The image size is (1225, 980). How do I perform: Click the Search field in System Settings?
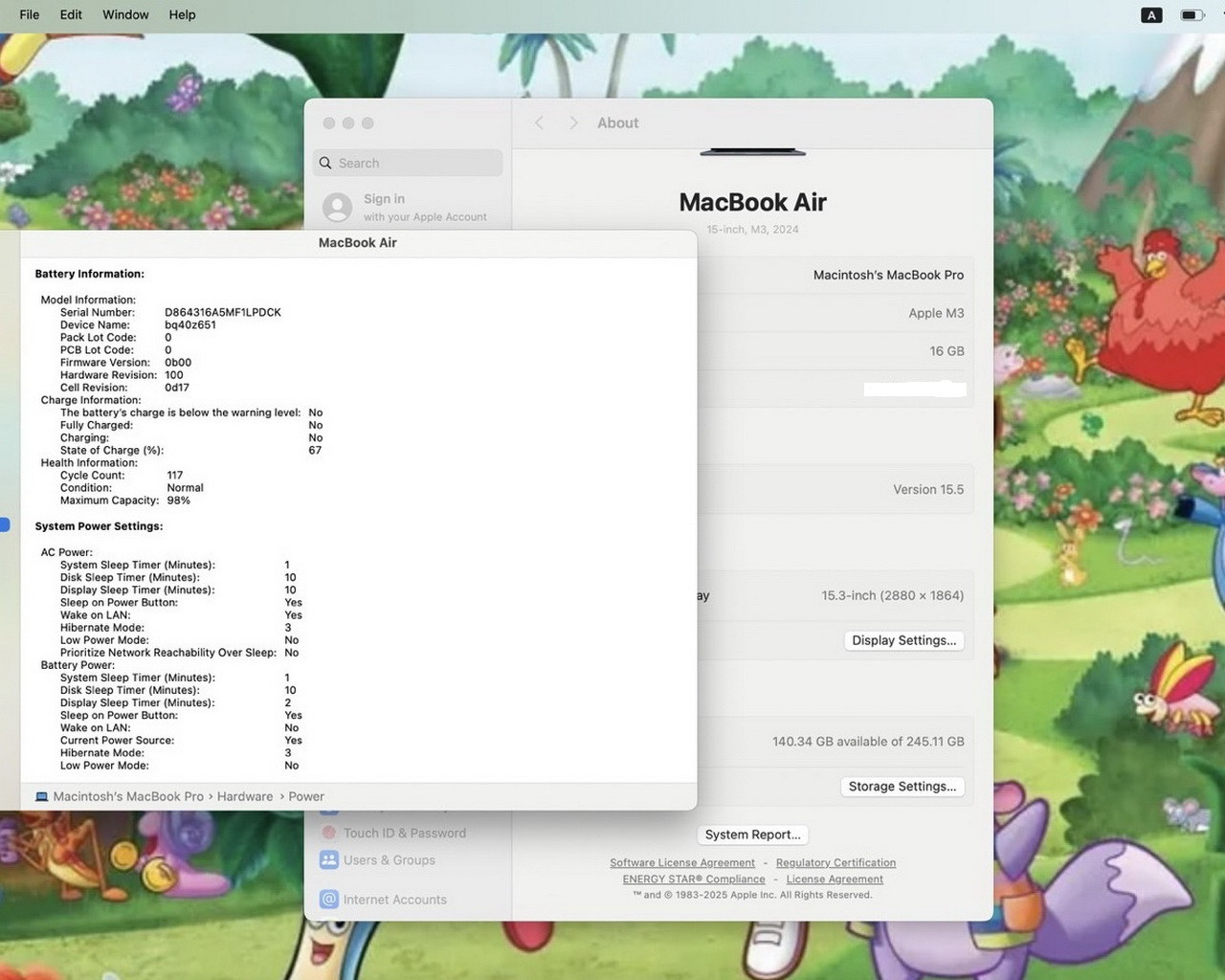(x=408, y=163)
